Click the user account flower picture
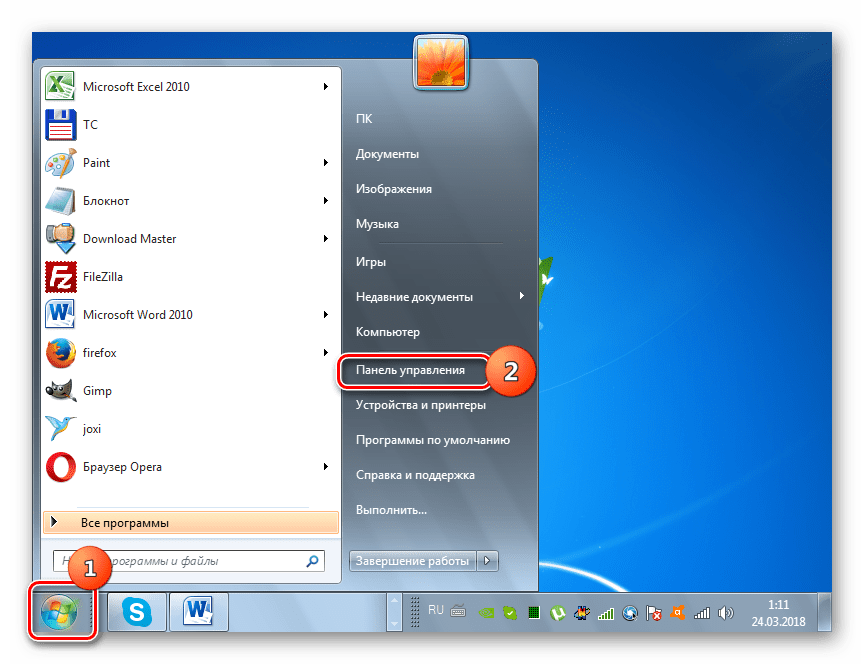 pos(441,62)
